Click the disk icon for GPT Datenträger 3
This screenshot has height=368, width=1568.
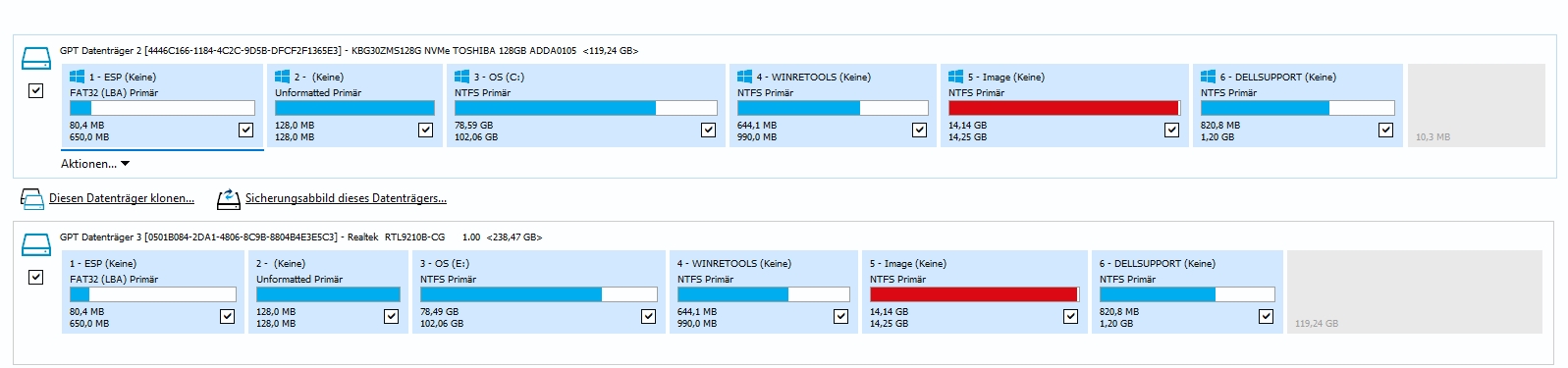tap(36, 245)
